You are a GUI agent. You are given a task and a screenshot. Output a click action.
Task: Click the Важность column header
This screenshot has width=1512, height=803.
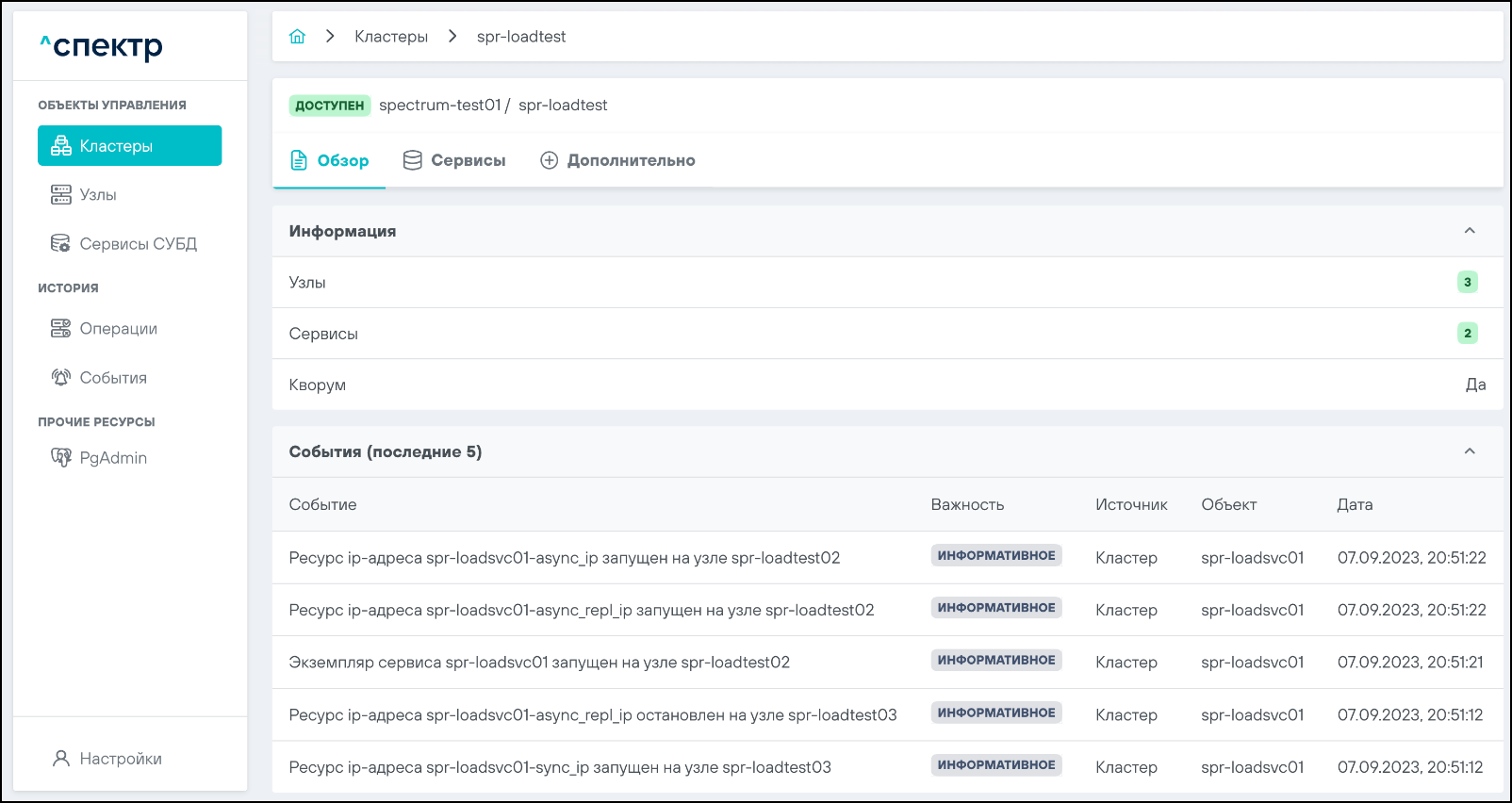click(967, 505)
